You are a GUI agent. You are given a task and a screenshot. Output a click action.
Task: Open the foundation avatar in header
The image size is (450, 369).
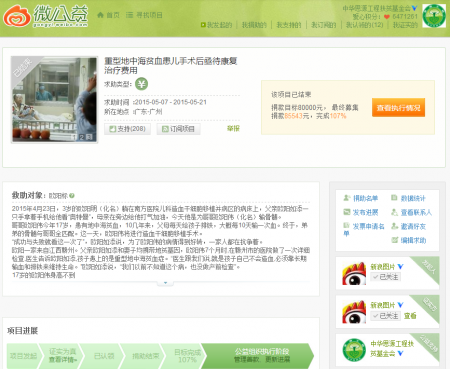[434, 16]
